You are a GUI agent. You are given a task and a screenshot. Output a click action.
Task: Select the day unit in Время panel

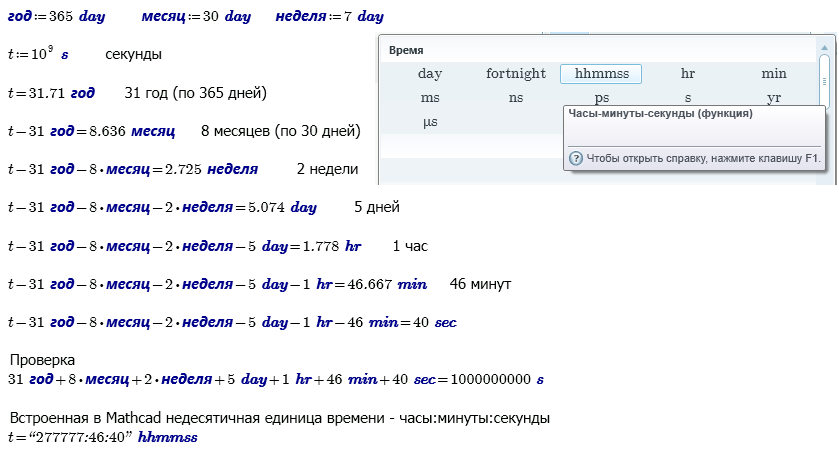click(x=430, y=73)
